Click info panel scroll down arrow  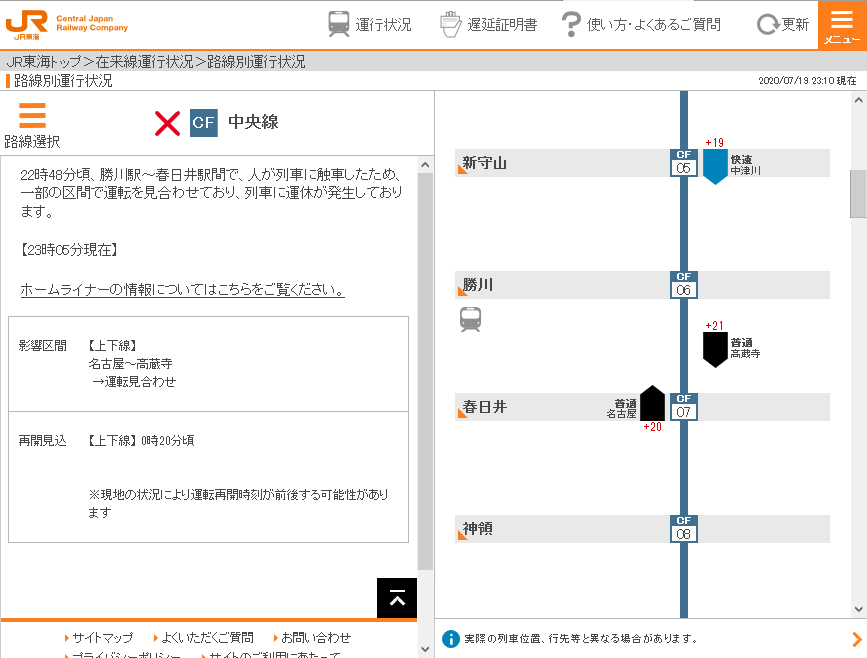425,649
